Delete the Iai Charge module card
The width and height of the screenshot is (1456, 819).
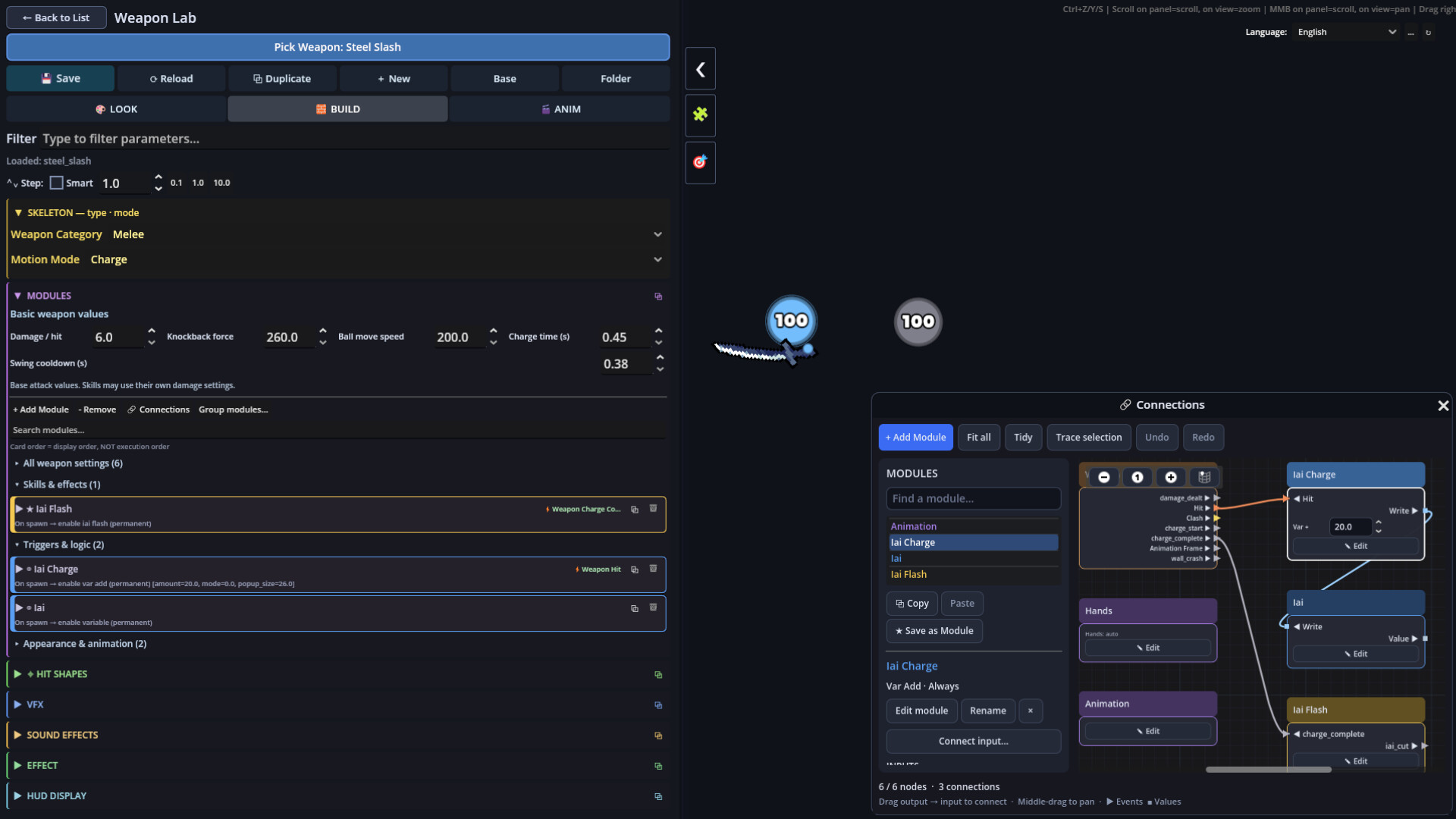tap(653, 568)
